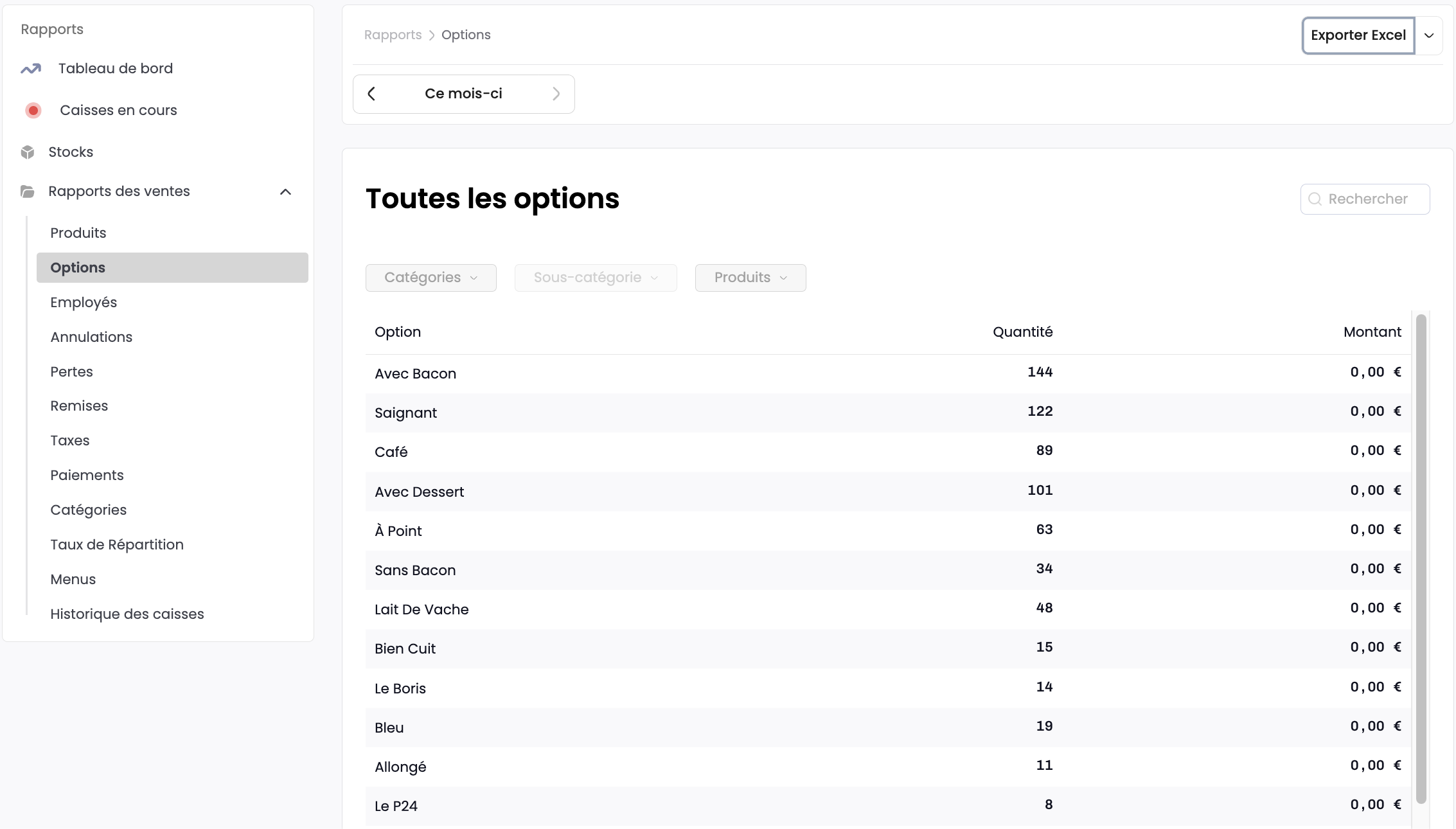Viewport: 1456px width, 829px height.
Task: Open the Catégories filter dropdown
Action: [431, 278]
